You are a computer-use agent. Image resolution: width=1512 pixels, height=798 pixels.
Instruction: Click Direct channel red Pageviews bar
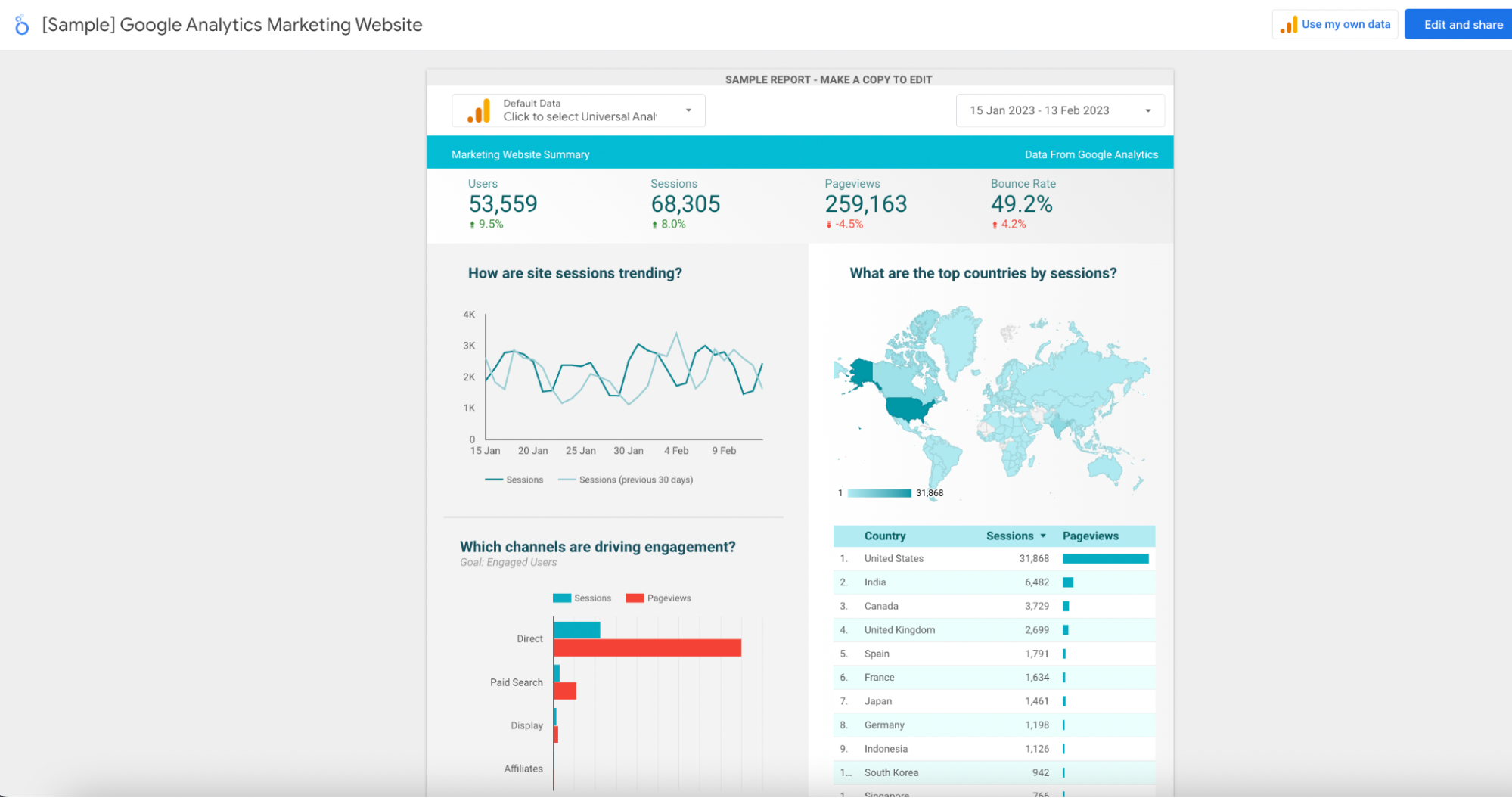pos(647,648)
